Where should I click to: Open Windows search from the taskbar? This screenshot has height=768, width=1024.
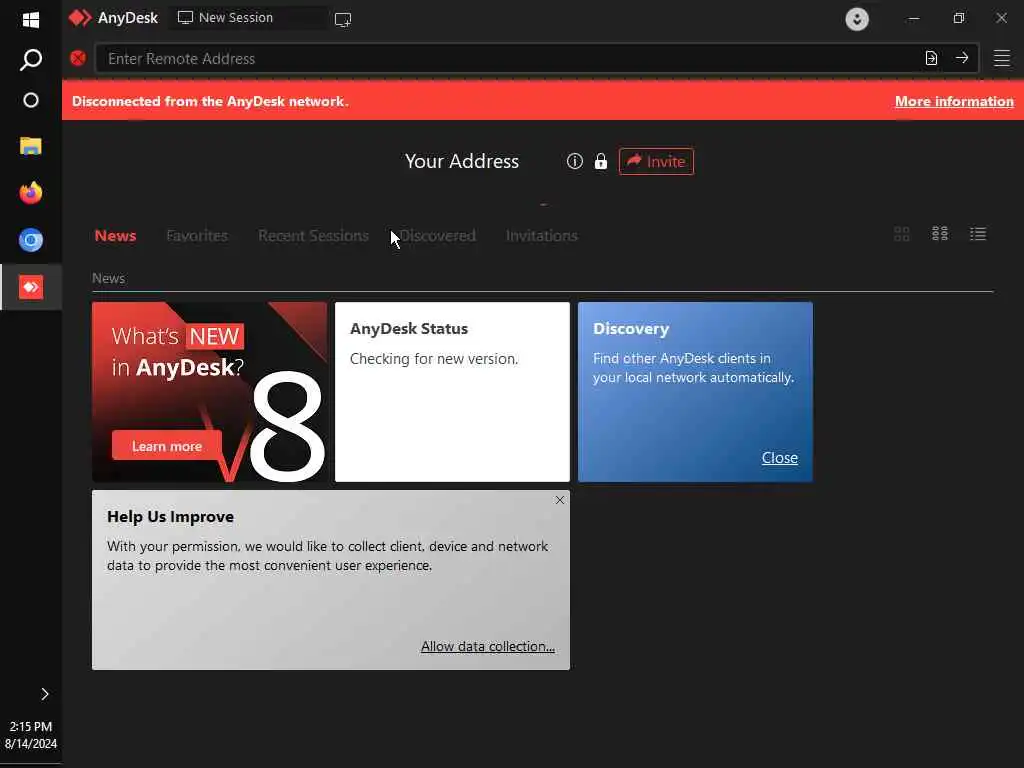coord(31,59)
